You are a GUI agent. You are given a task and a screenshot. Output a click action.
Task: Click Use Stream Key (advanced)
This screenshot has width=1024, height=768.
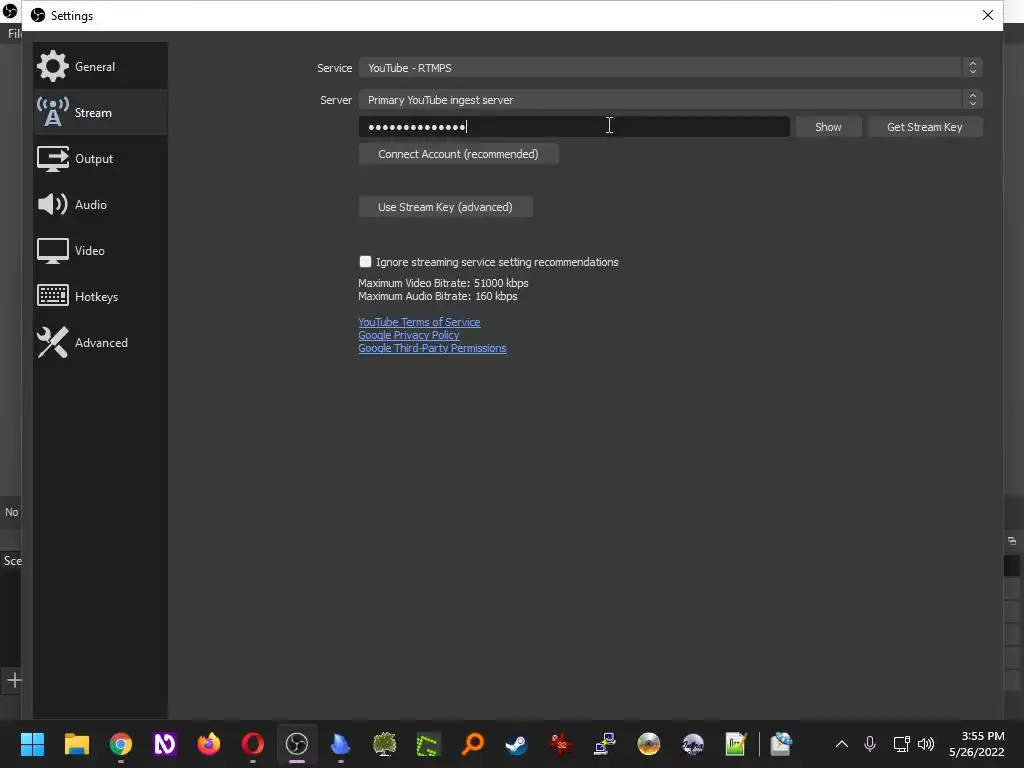tap(445, 207)
